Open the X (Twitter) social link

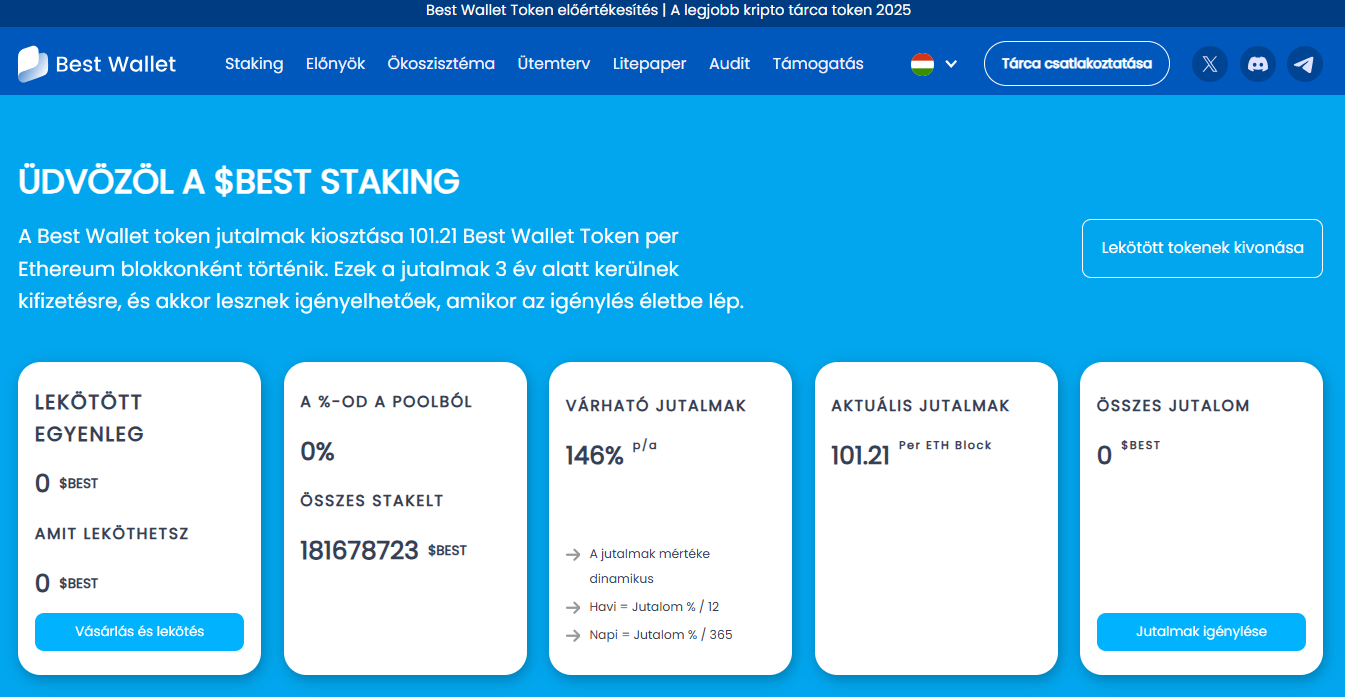point(1210,64)
